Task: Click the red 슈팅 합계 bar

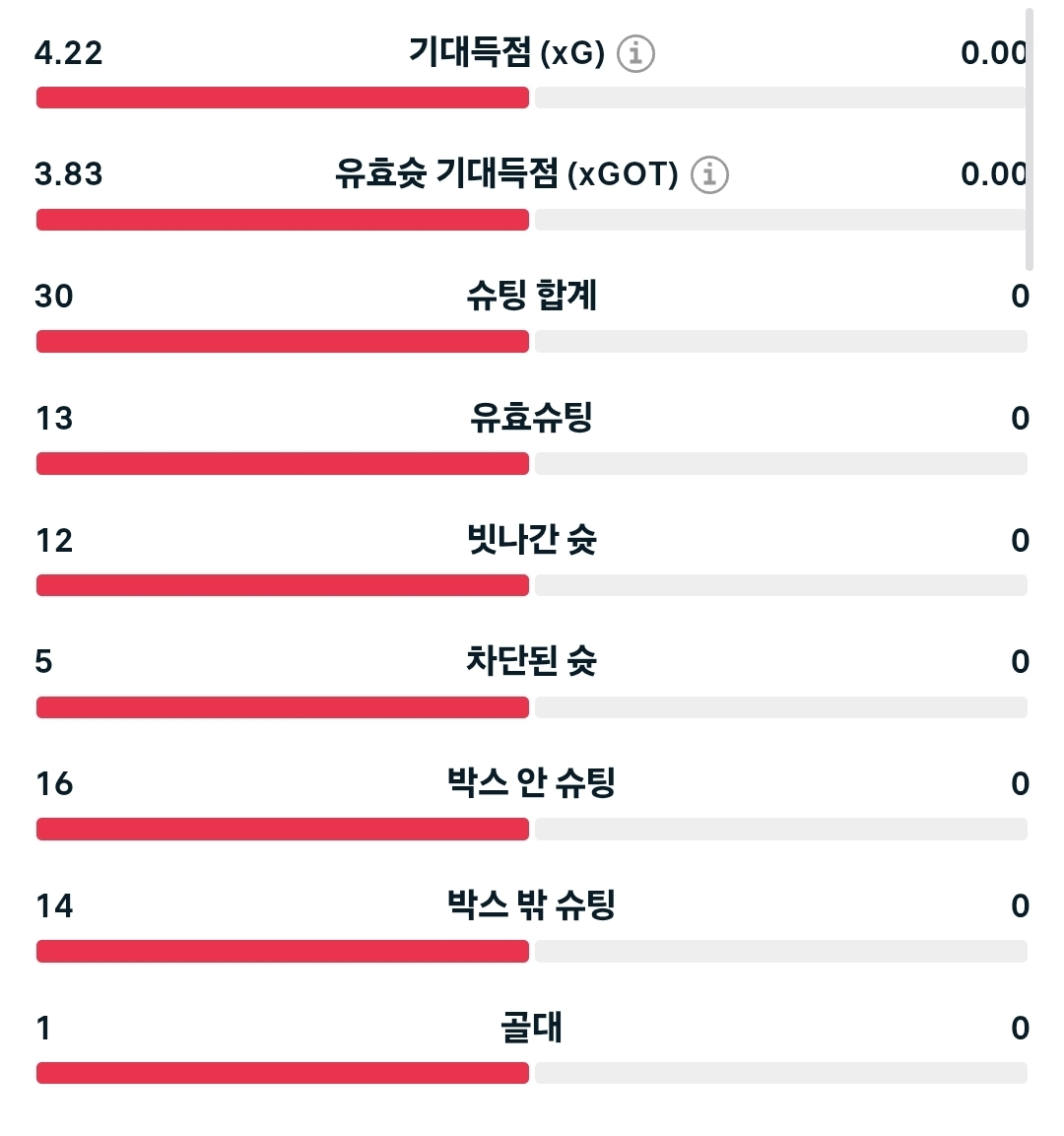Action: point(283,341)
